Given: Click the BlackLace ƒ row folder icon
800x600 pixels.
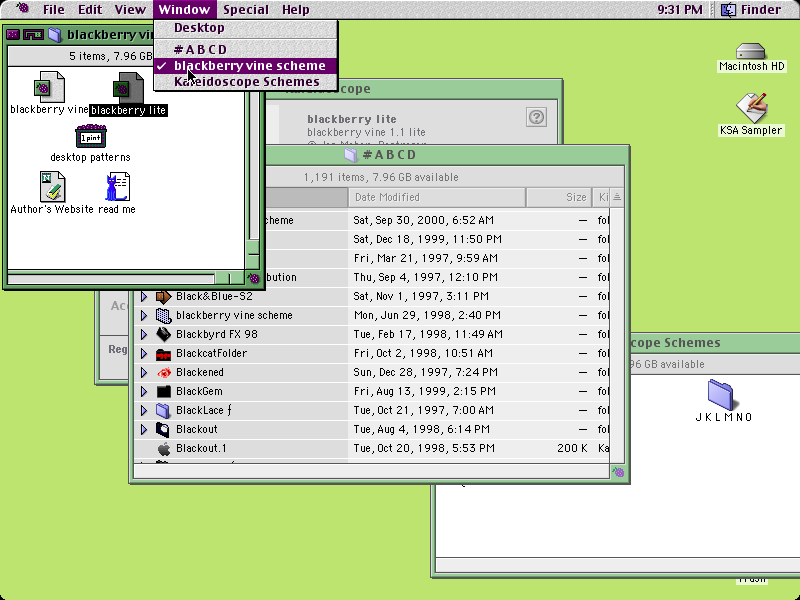Looking at the screenshot, I should (163, 411).
